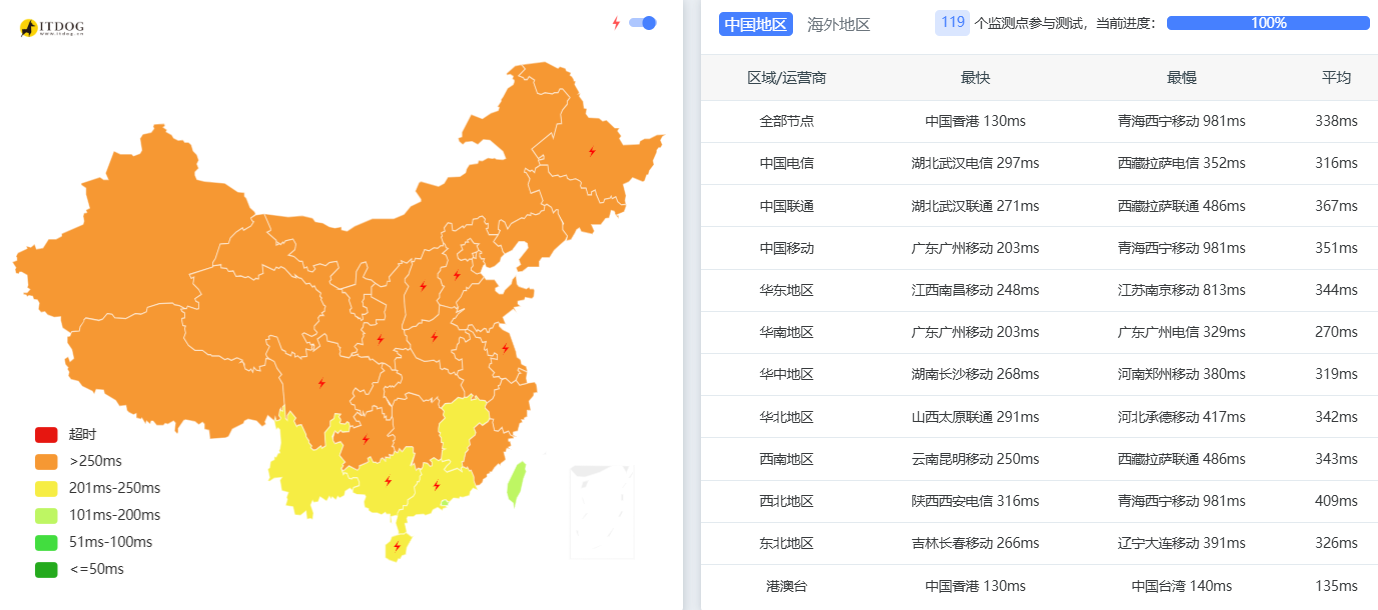This screenshot has width=1378, height=610.
Task: Click lightning marker on Guangdong province
Action: pos(436,486)
